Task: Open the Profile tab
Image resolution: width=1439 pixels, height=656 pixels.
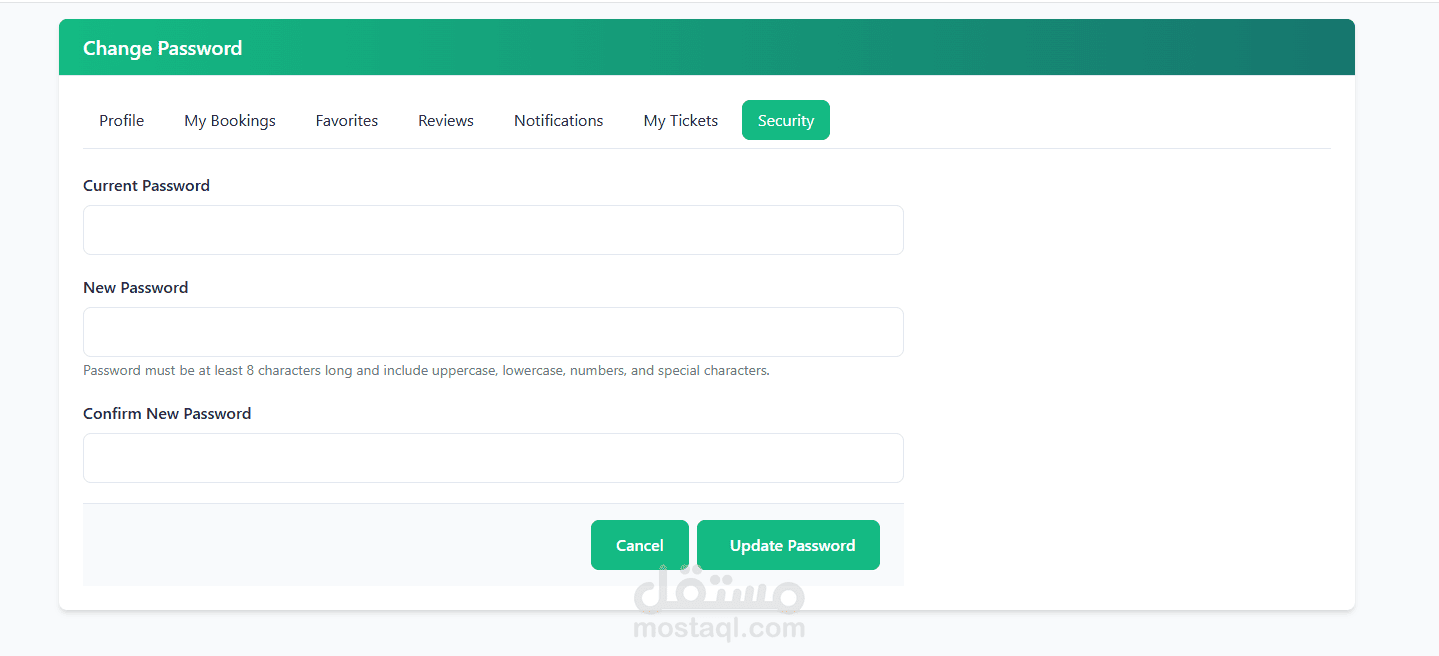Action: coord(121,120)
